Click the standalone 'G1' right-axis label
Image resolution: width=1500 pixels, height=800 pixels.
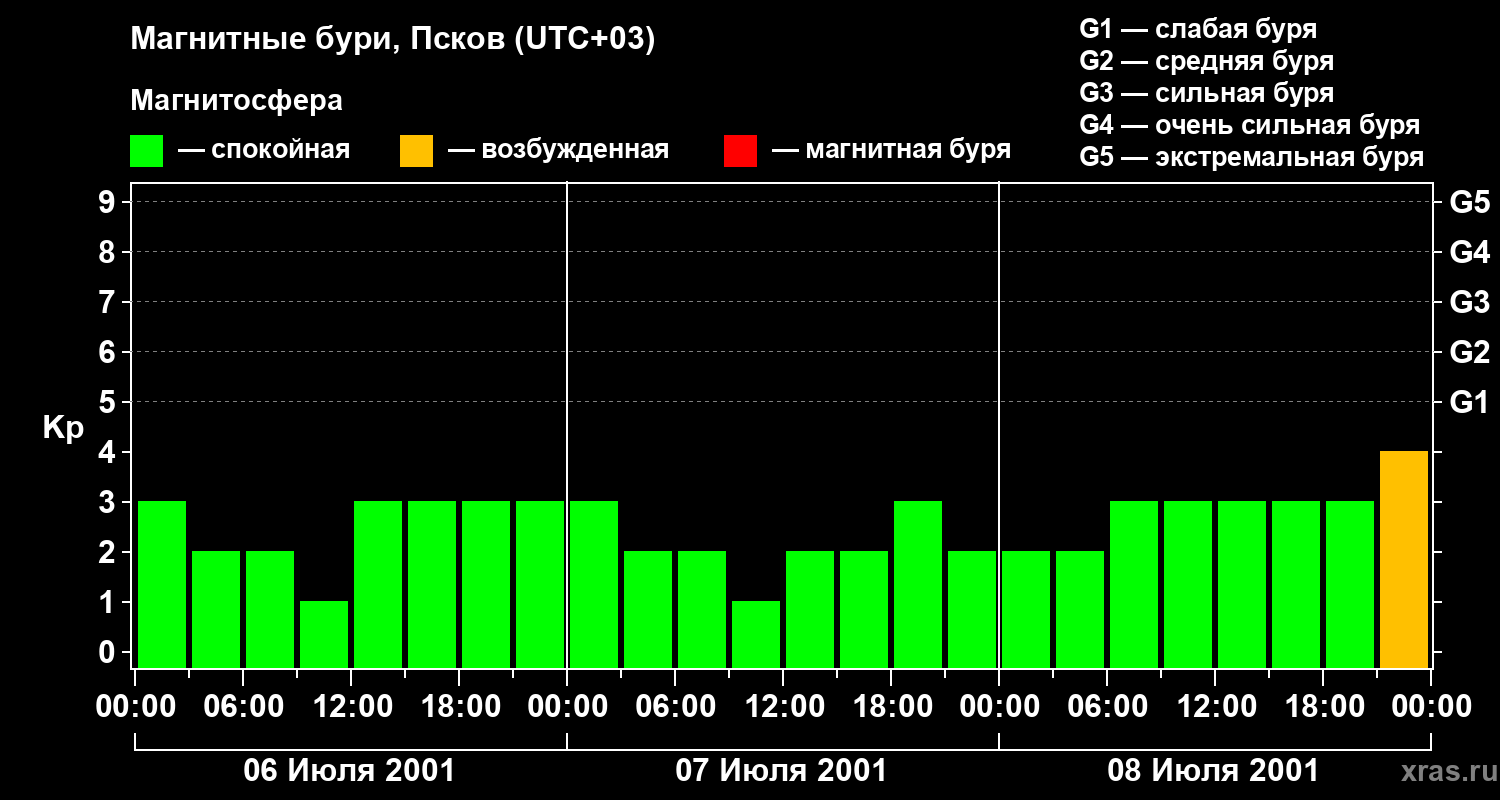tap(1470, 402)
